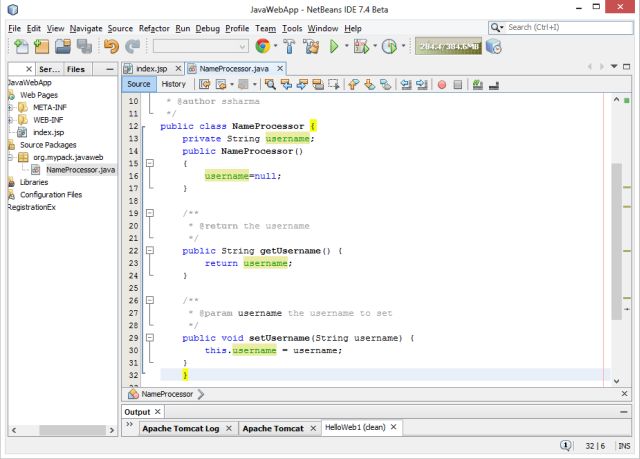Collapse the NameProcessor constructor code fold
This screenshot has width=640, height=459.
149,163
